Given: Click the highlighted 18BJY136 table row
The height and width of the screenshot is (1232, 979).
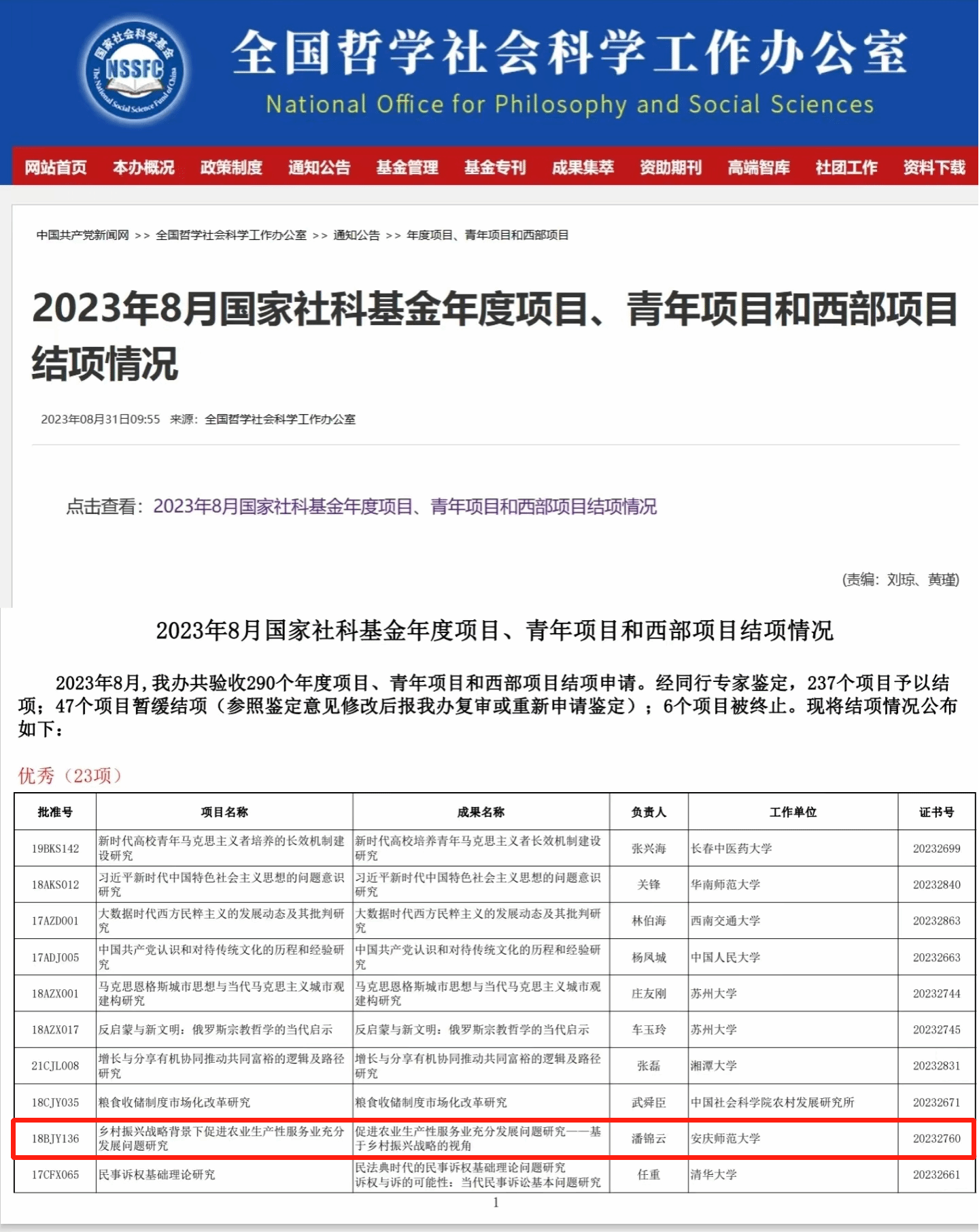Looking at the screenshot, I should tap(494, 1138).
